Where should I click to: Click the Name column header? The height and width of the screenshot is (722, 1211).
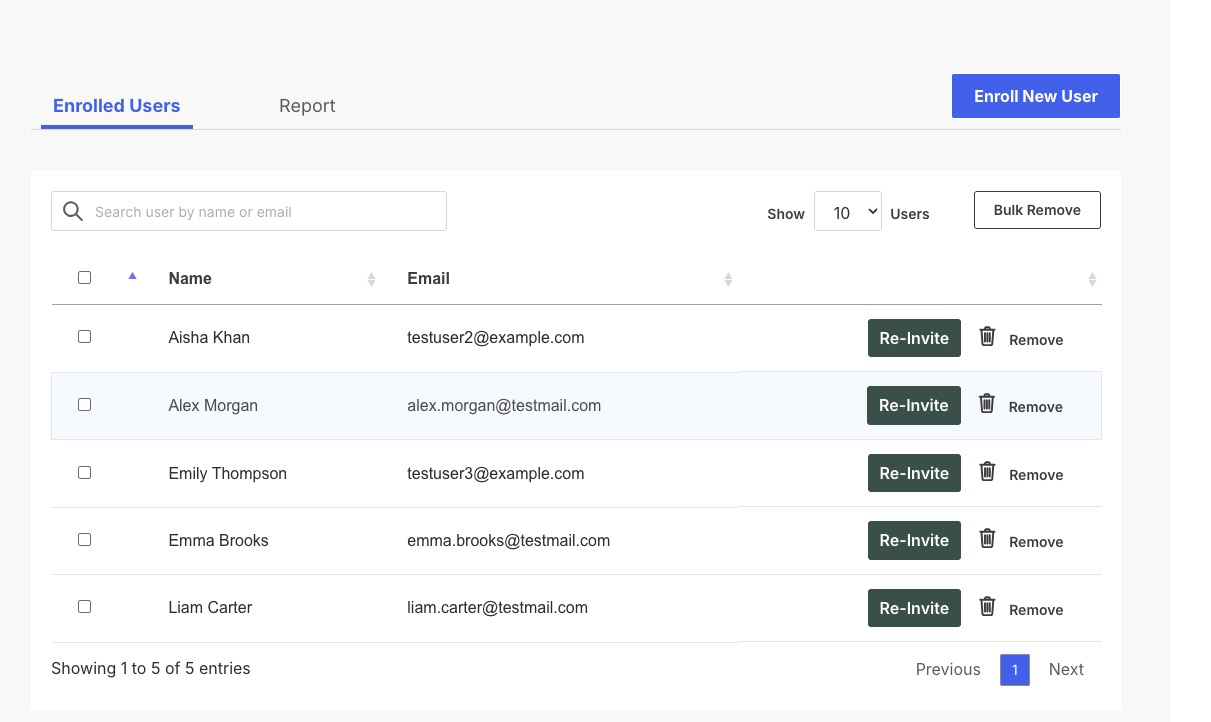pyautogui.click(x=190, y=278)
